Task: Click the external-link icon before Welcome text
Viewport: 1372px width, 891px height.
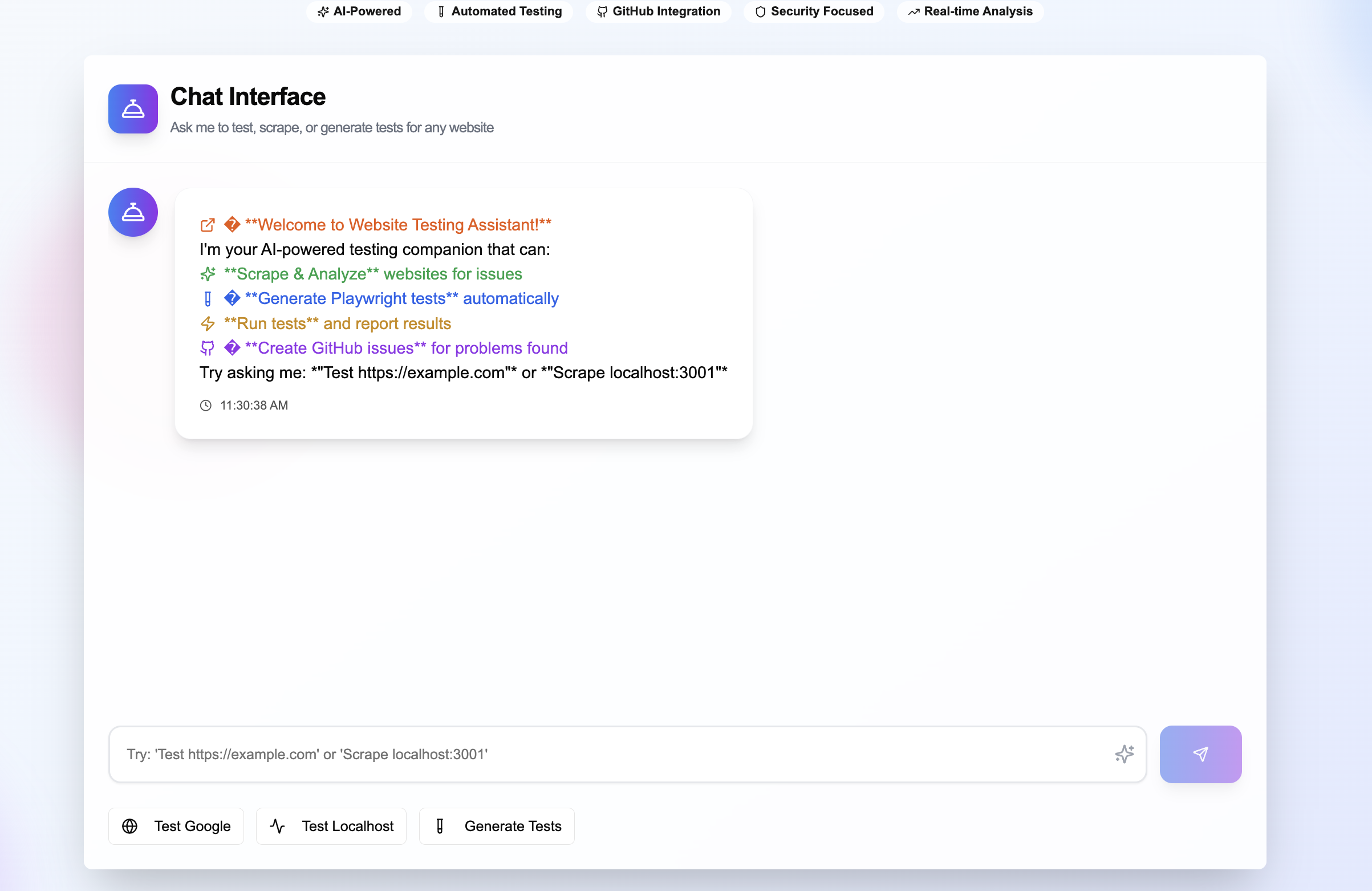Action: tap(208, 225)
